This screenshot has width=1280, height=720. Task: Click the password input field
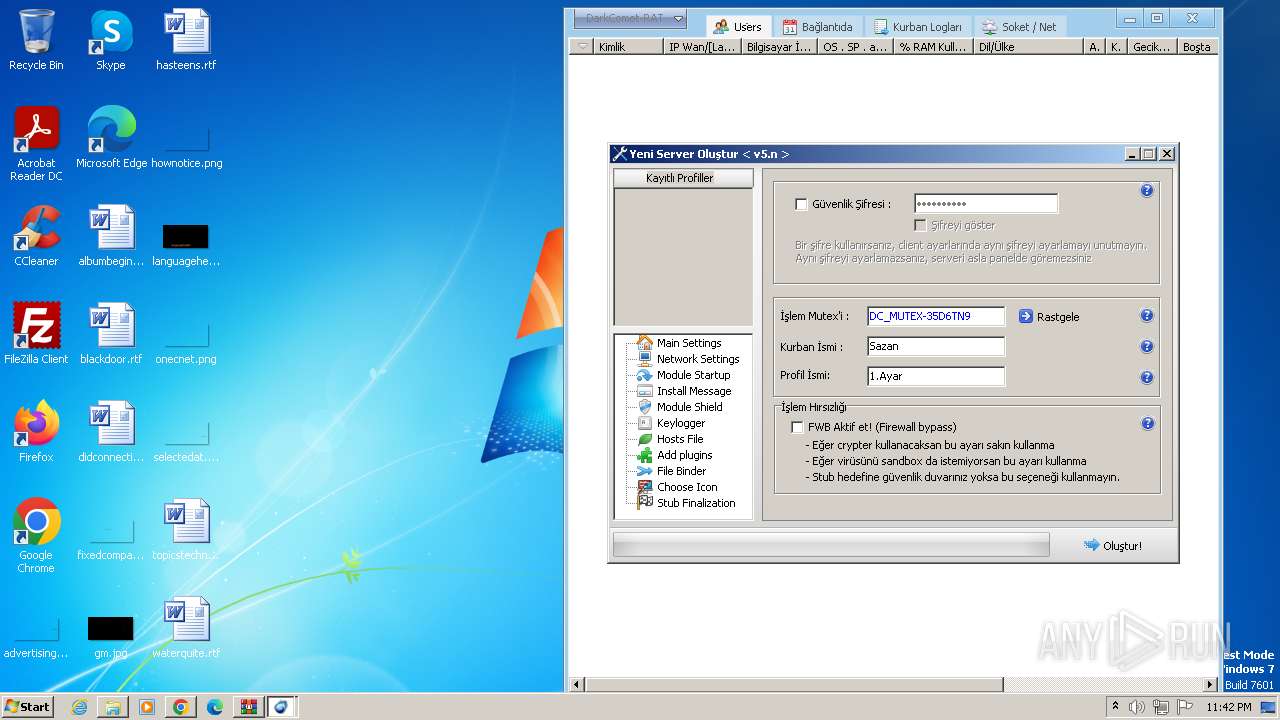[986, 204]
